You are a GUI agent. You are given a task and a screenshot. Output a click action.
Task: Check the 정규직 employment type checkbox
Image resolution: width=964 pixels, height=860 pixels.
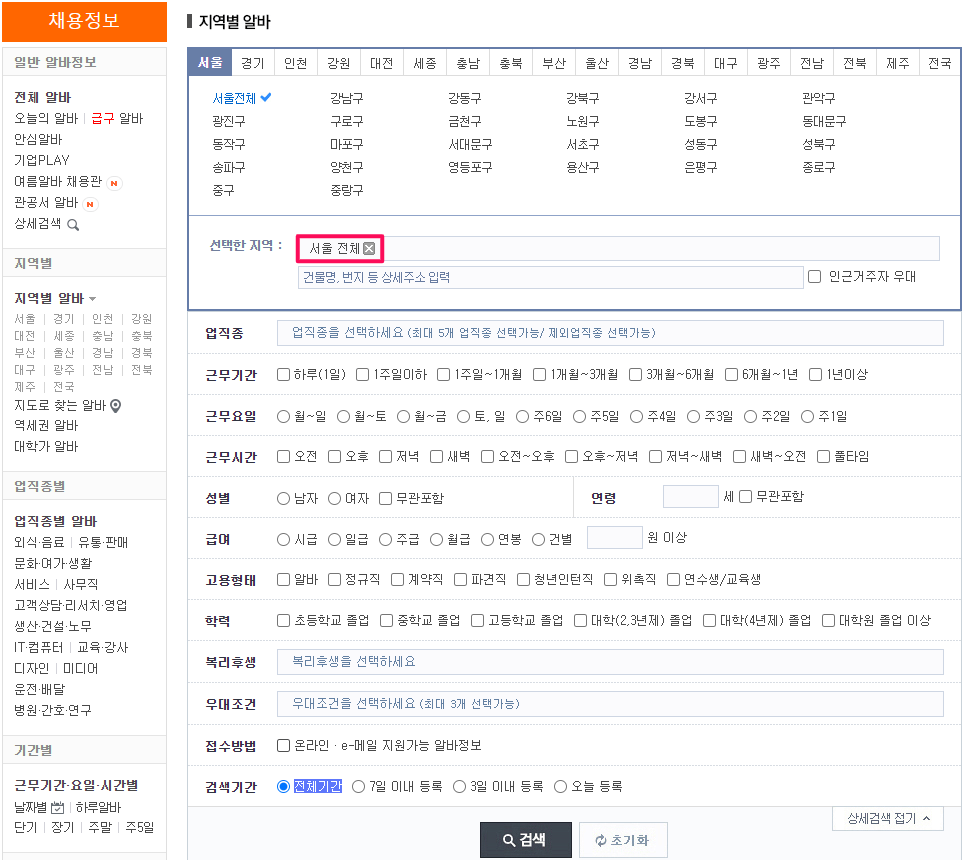(334, 579)
